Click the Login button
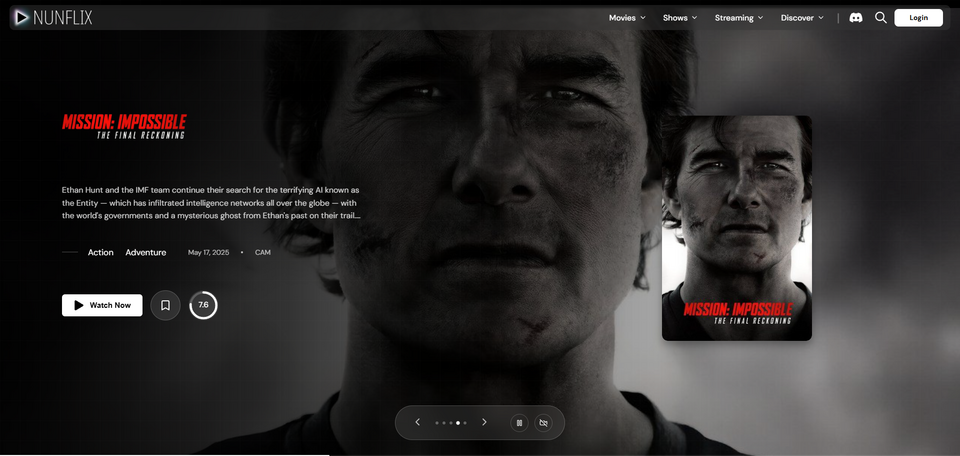The width and height of the screenshot is (960, 456). point(918,18)
